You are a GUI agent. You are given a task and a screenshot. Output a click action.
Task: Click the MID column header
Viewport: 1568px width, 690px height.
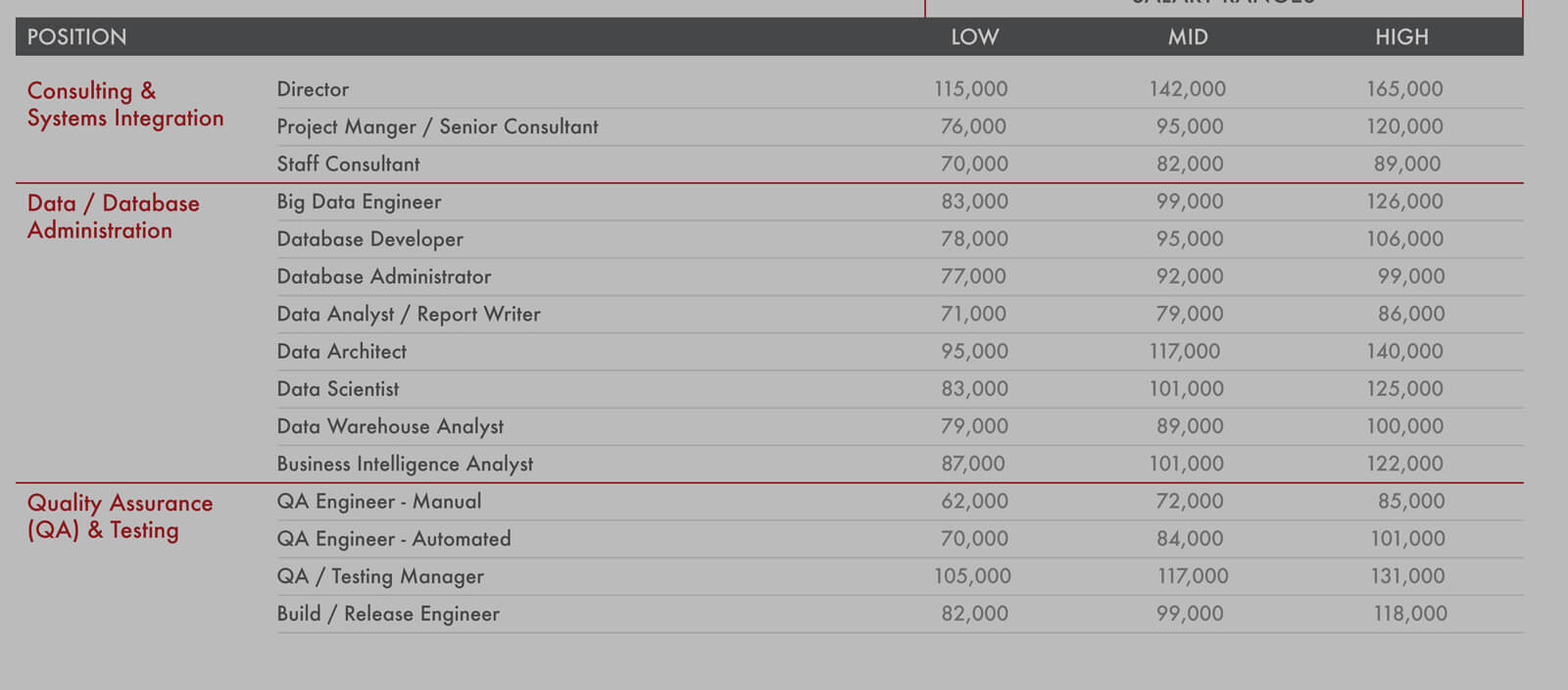pyautogui.click(x=1188, y=37)
